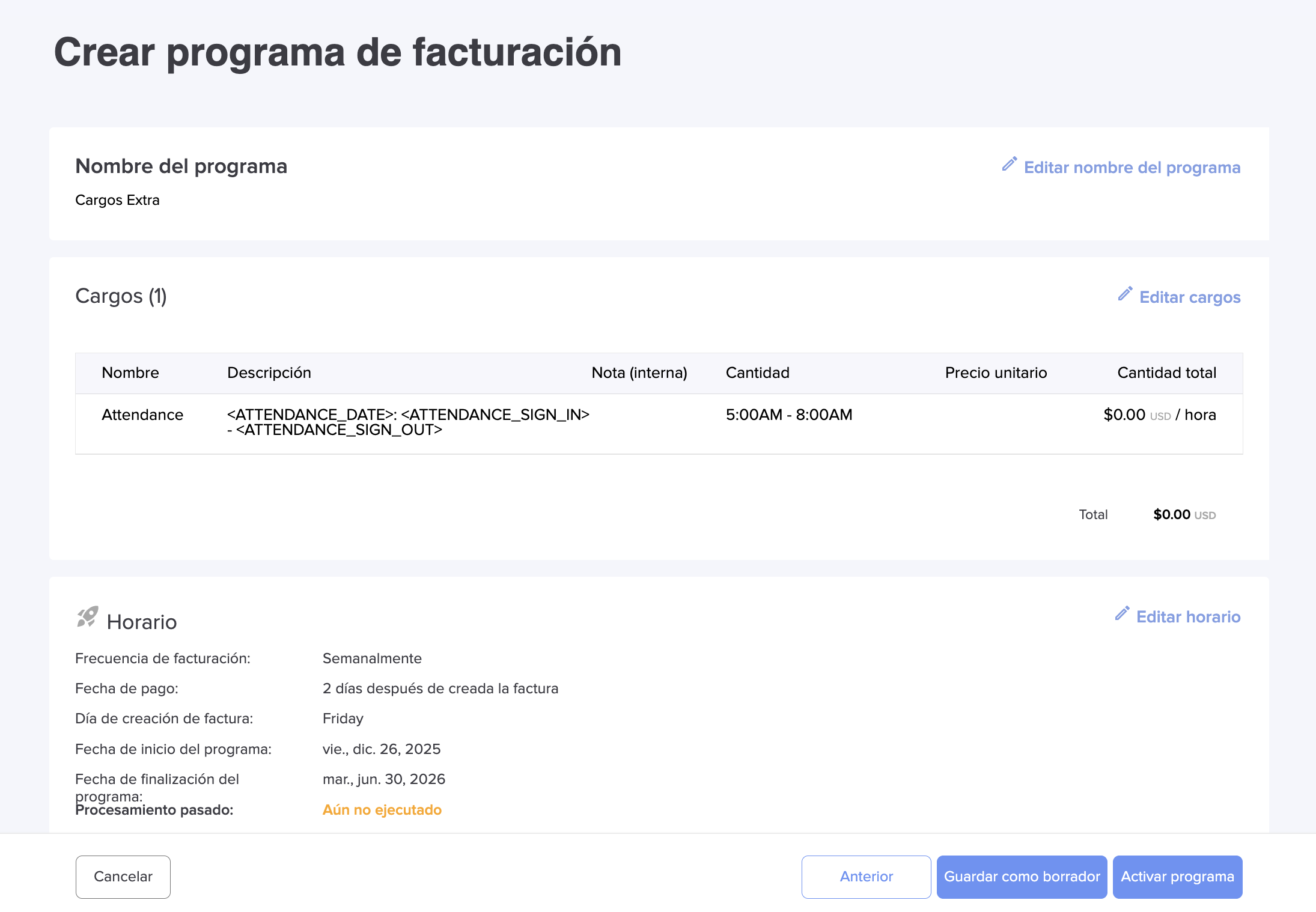Click the Aún no ejecutado status text

coord(382,810)
